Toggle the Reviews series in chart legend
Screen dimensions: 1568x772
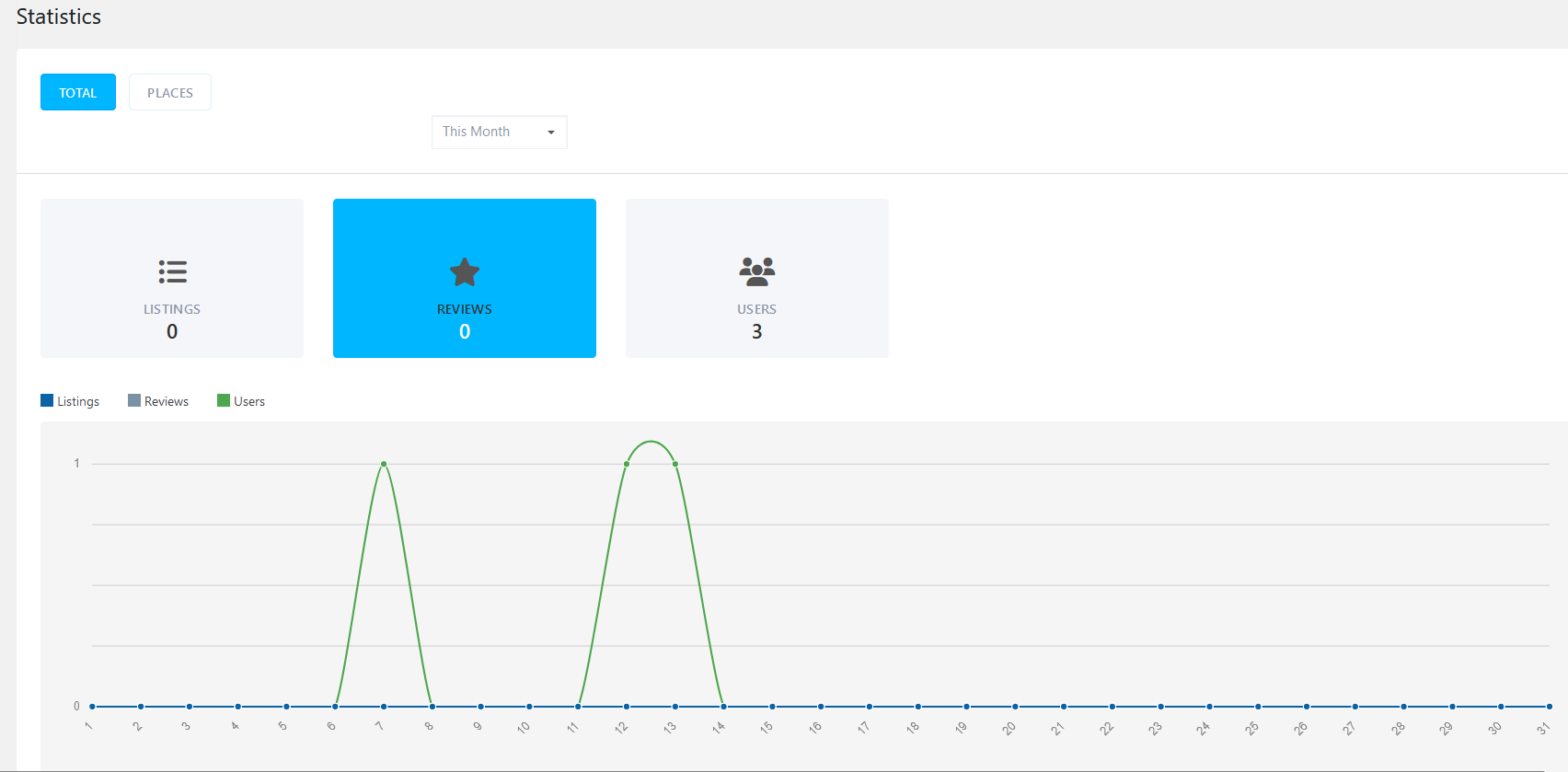(166, 401)
